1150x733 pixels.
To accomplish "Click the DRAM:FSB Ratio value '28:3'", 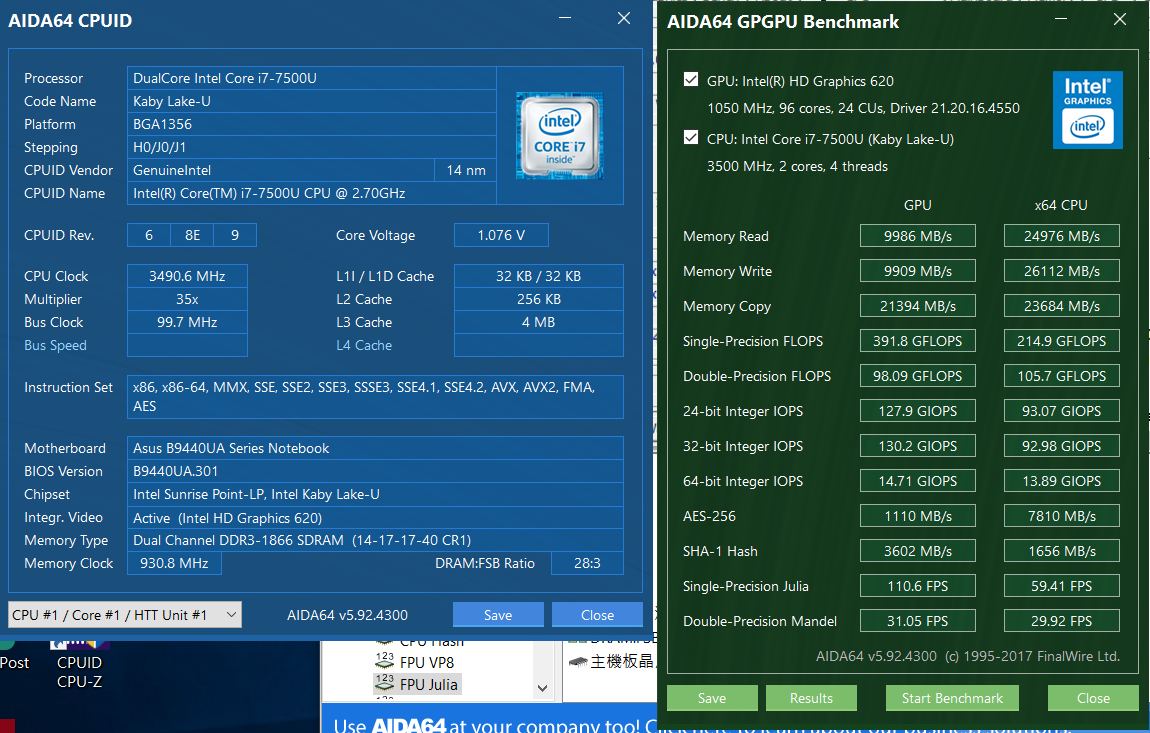I will 587,563.
